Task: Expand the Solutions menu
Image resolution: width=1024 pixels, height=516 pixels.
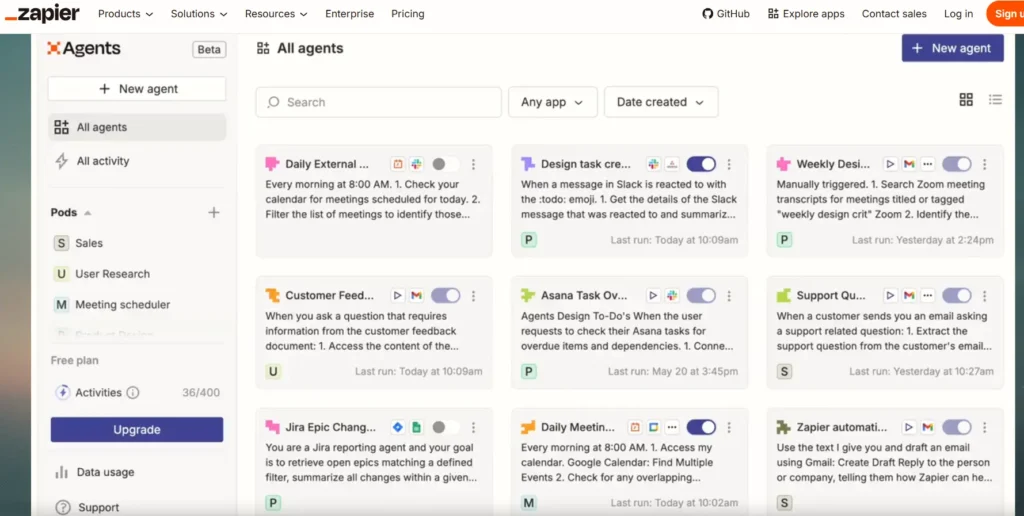Action: (x=199, y=14)
